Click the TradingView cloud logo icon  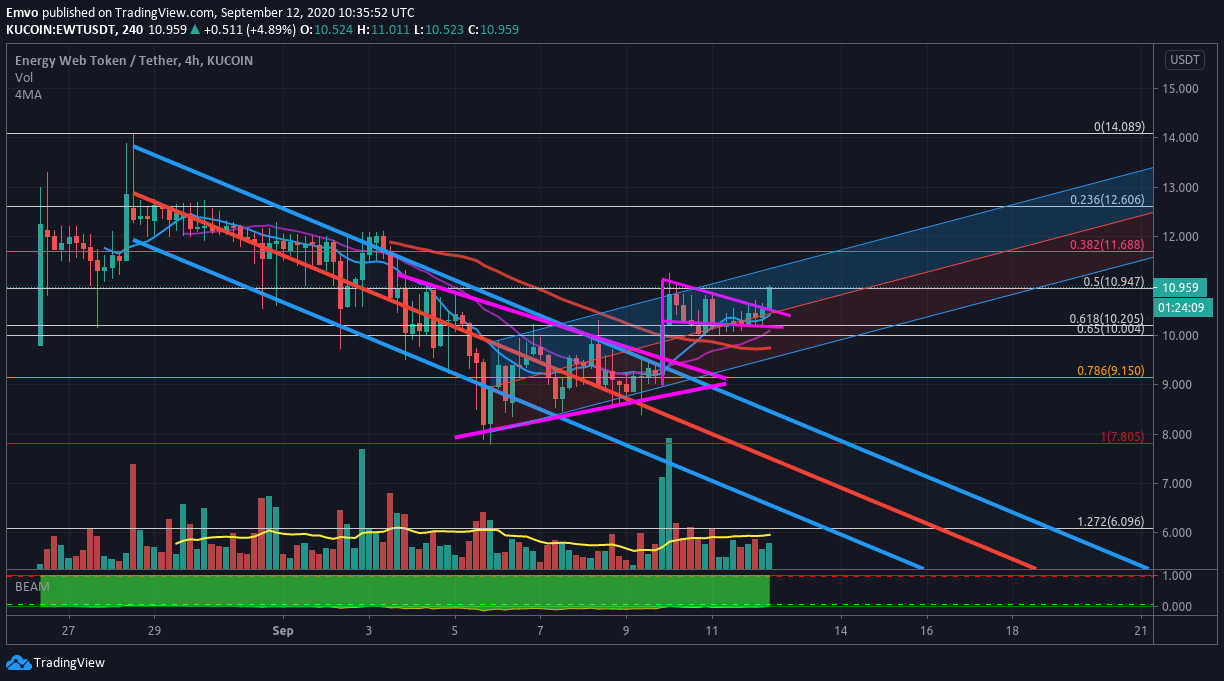[18, 663]
